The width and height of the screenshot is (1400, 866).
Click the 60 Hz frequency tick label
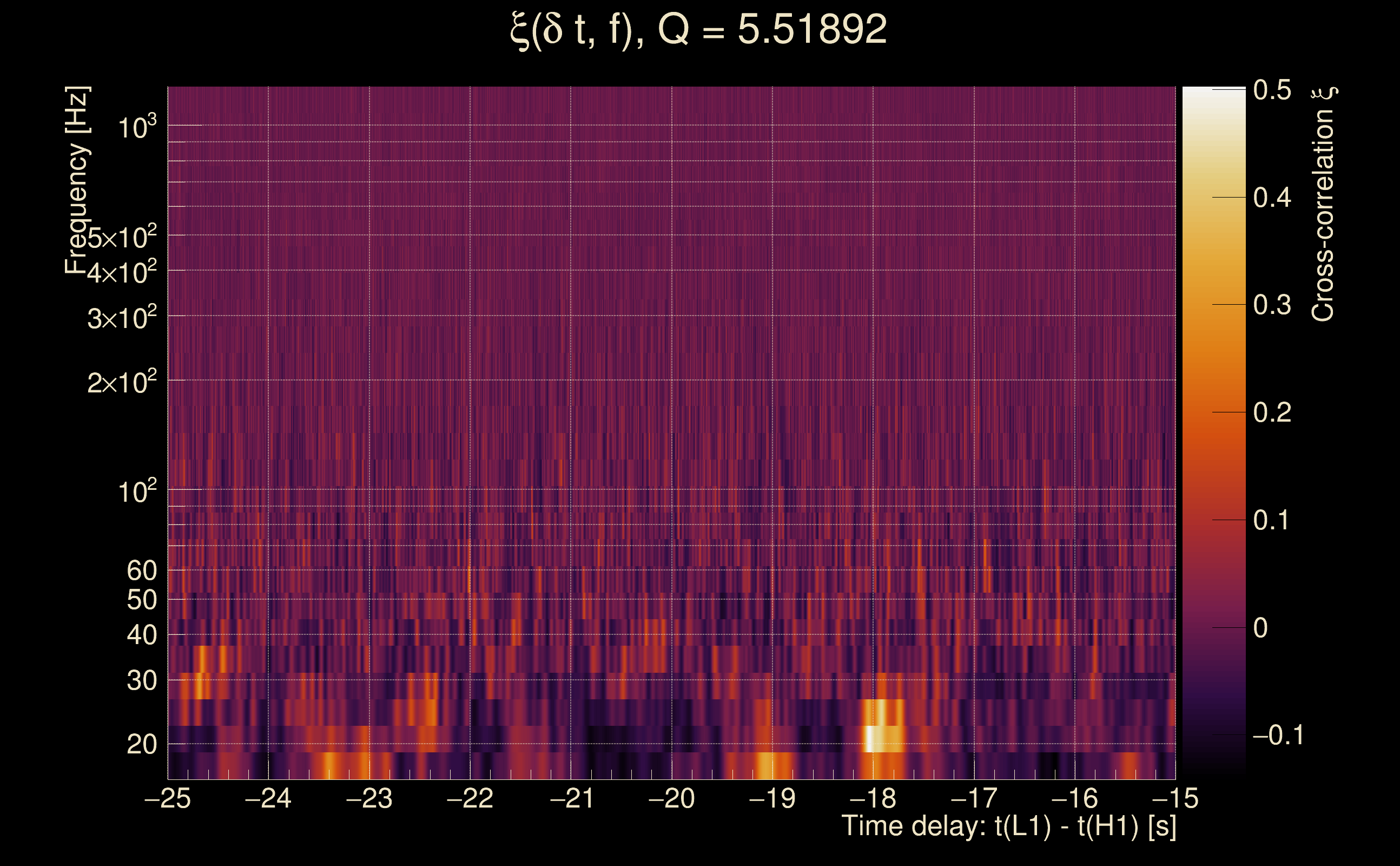(141, 570)
